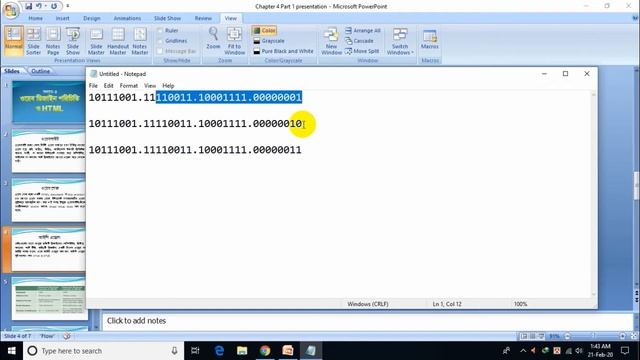The width and height of the screenshot is (640, 360).
Task: Open the Design ribbon tab
Action: tap(91, 18)
